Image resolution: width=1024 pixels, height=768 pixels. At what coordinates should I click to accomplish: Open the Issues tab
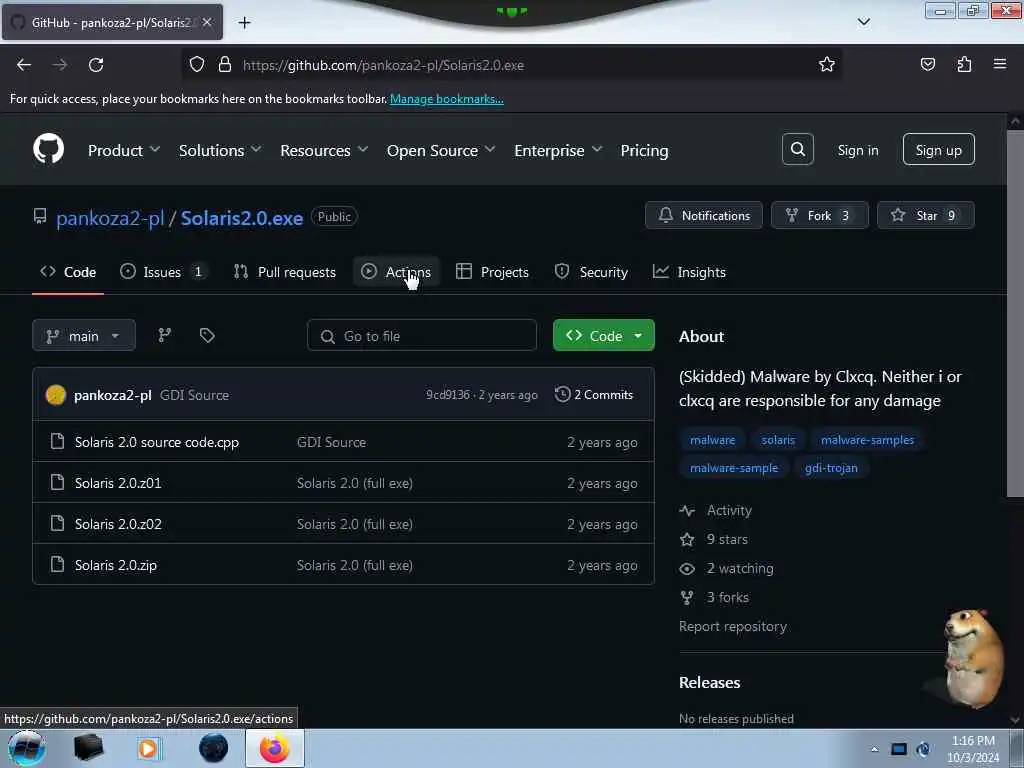pyautogui.click(x=163, y=272)
